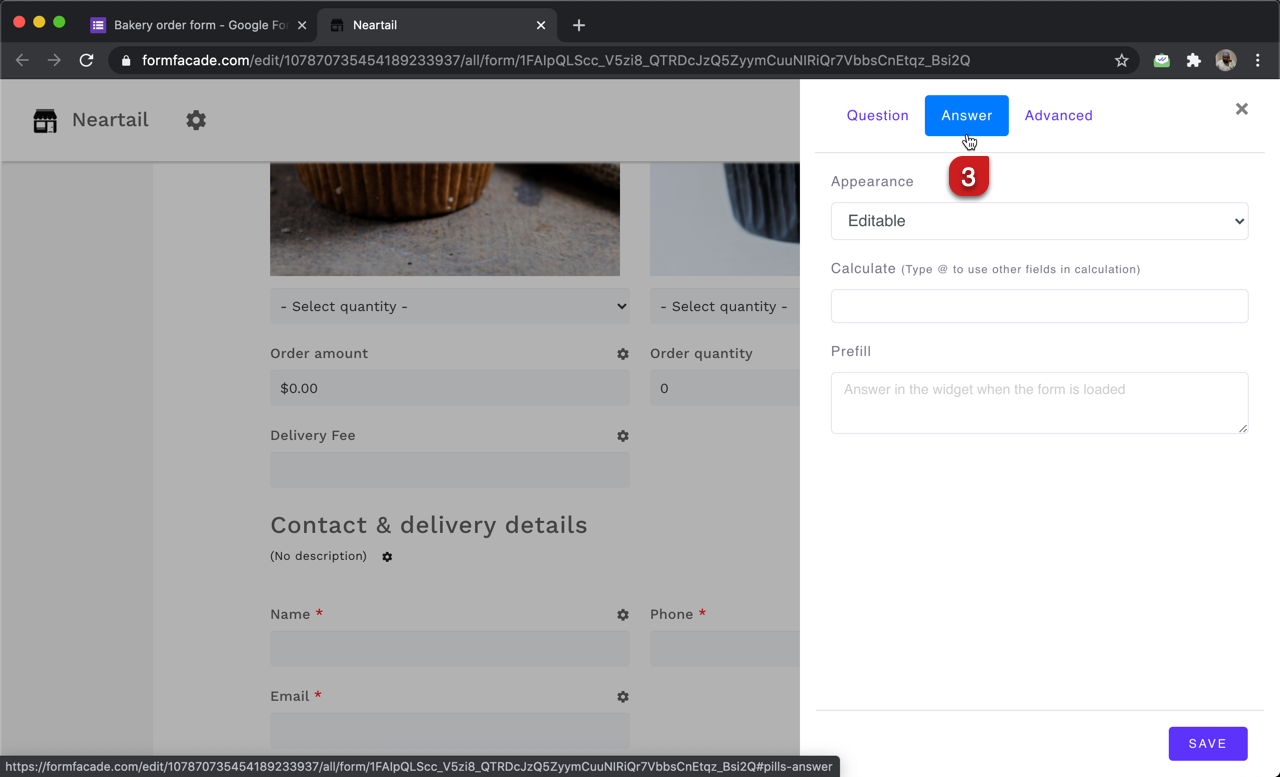
Task: Open the first Select quantity dropdown
Action: (449, 306)
